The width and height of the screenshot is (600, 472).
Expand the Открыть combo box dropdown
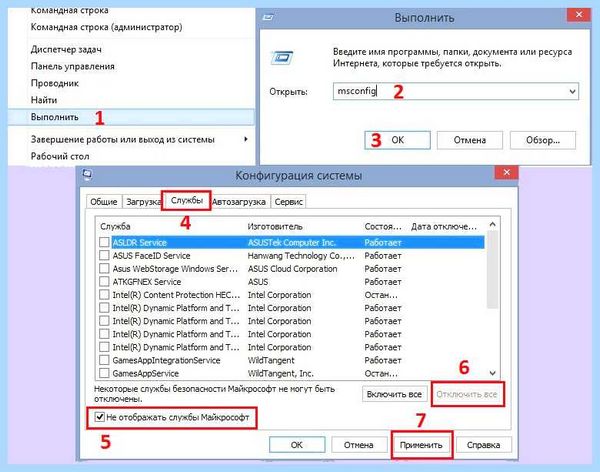tap(572, 91)
